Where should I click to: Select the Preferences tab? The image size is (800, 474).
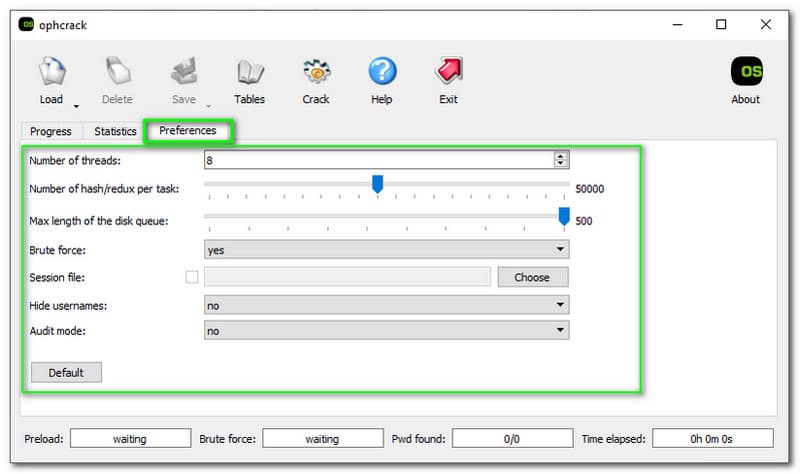(x=188, y=131)
